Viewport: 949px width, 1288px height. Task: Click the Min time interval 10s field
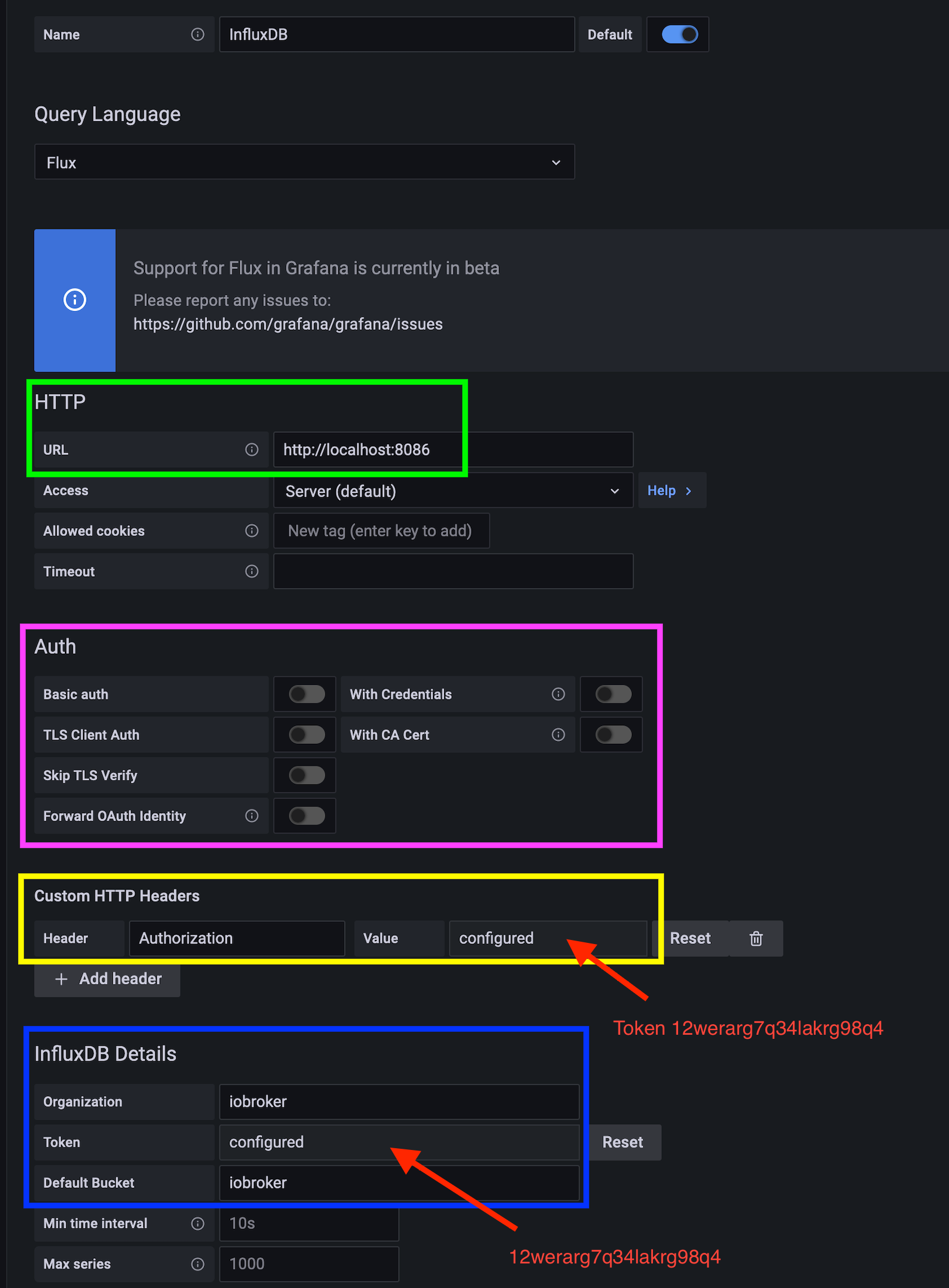click(x=309, y=1223)
